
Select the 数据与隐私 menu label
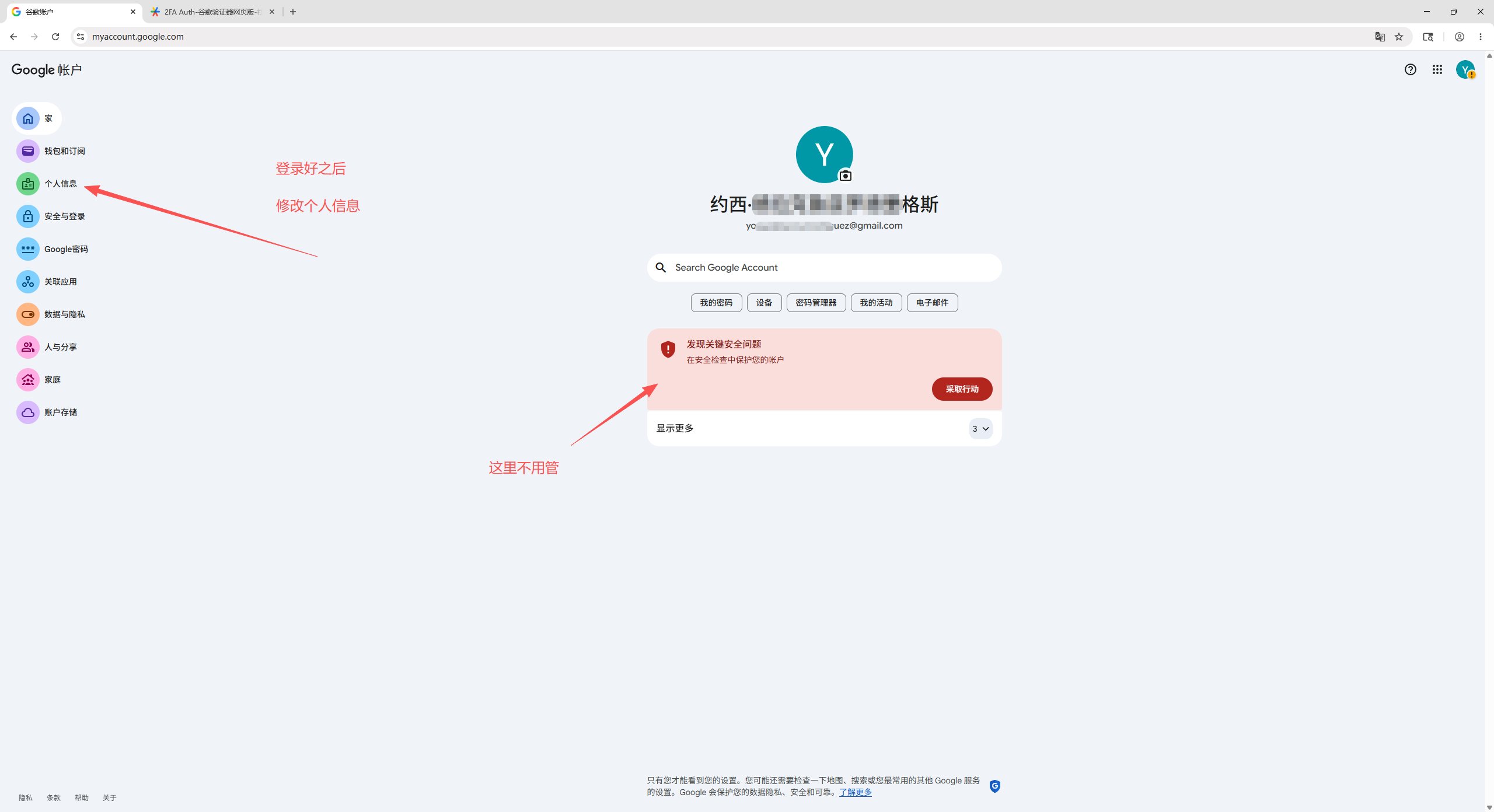tap(65, 314)
